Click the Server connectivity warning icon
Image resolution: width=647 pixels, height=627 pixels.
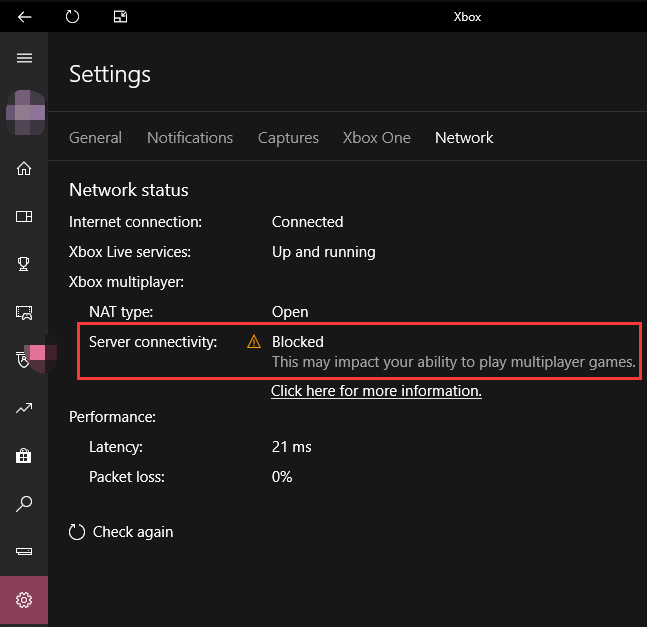(x=254, y=342)
